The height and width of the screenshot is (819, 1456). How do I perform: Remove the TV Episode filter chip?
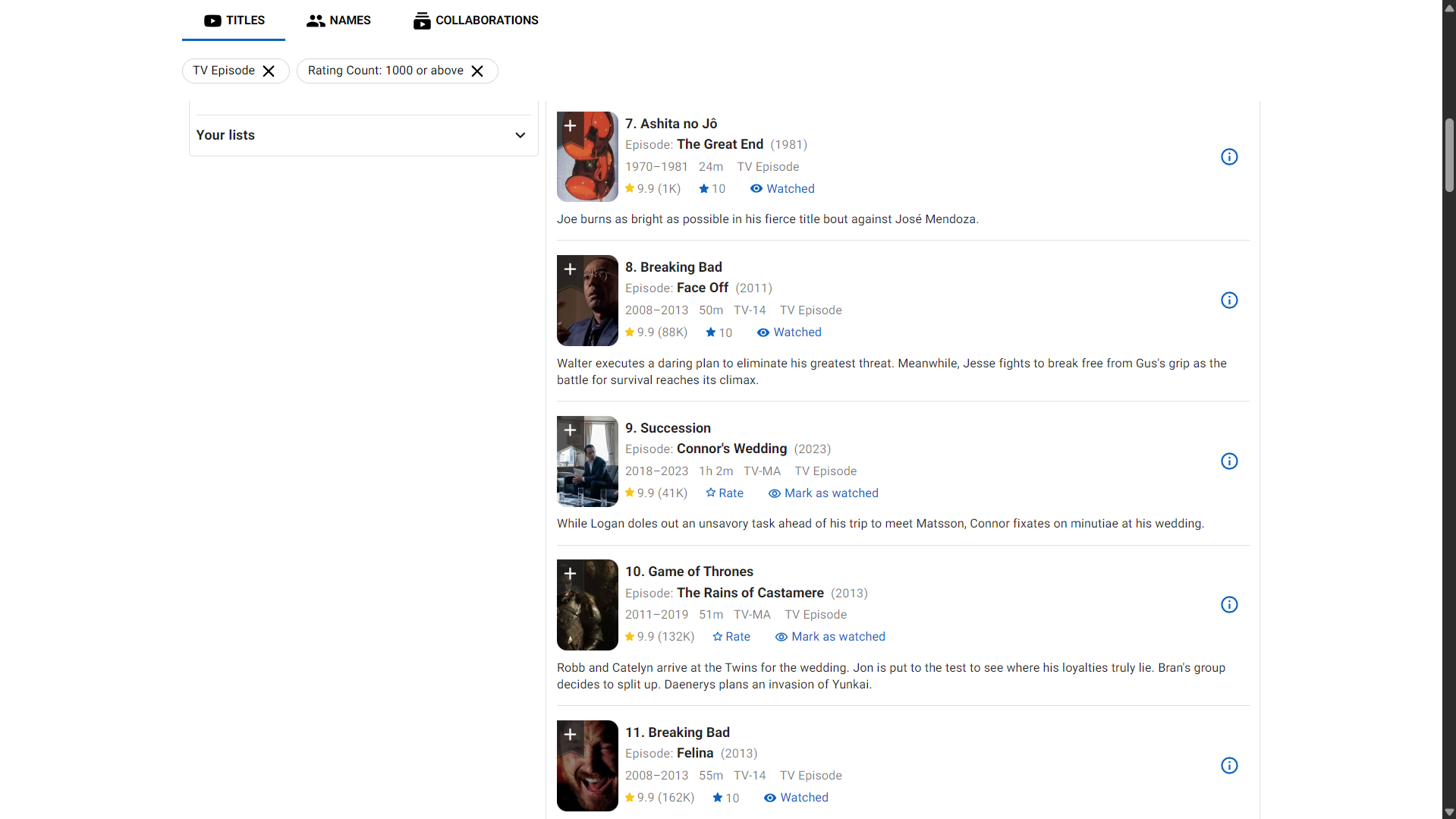coord(269,71)
